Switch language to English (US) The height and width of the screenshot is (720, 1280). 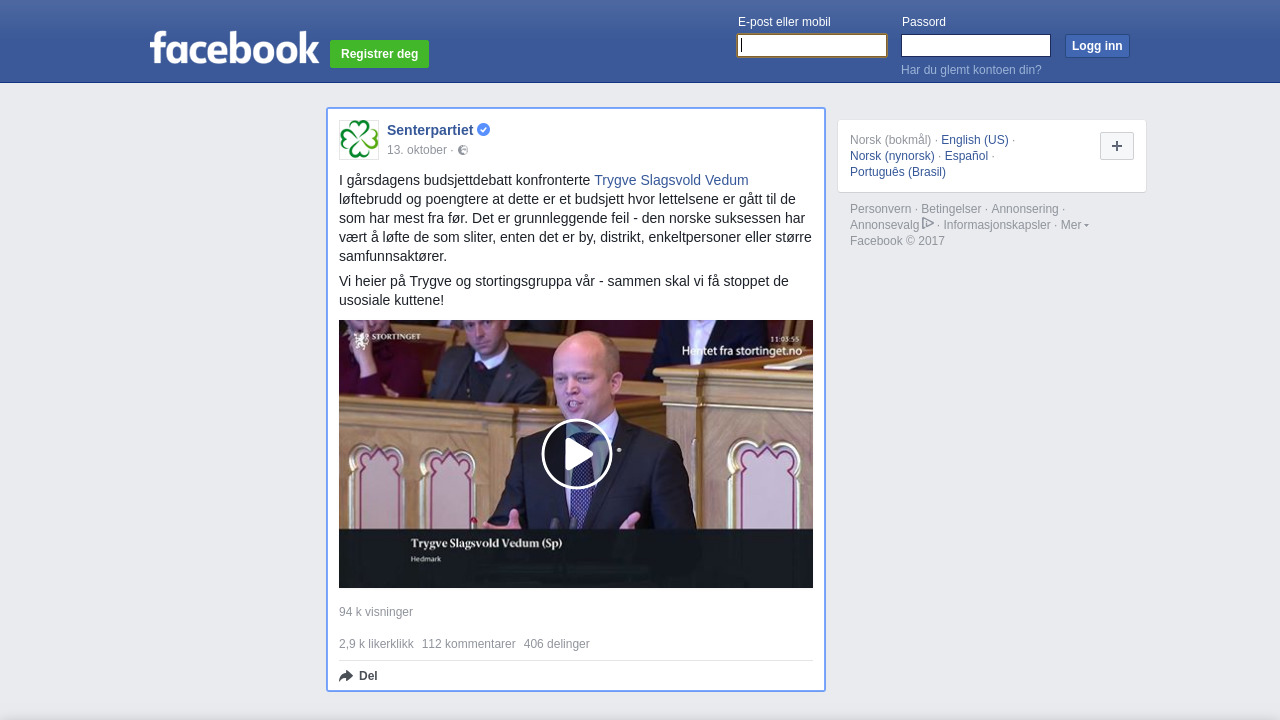pos(975,140)
